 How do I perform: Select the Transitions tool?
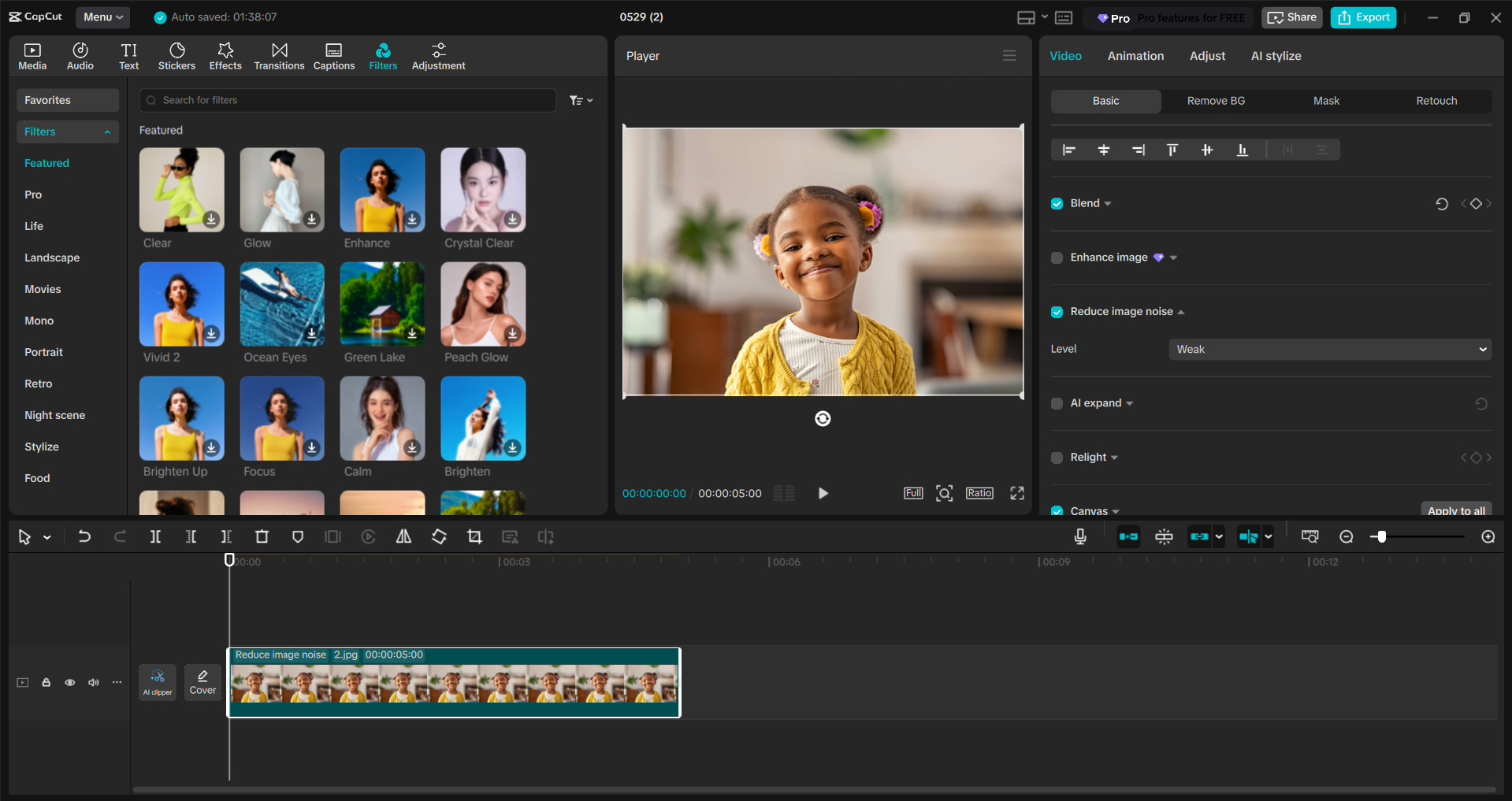pos(279,55)
